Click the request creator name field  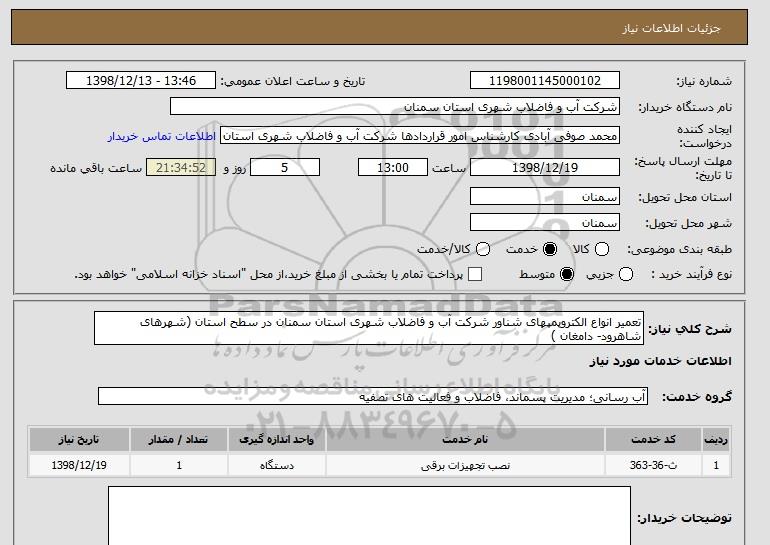[420, 136]
